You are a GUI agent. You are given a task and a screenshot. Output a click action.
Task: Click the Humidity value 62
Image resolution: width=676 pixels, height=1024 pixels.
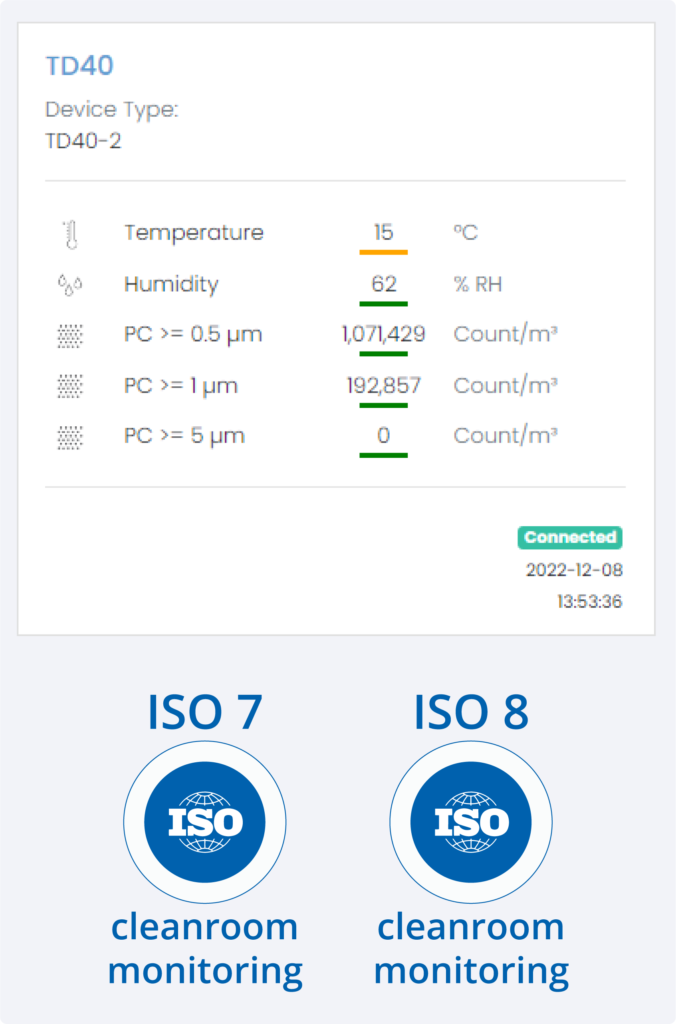pyautogui.click(x=383, y=284)
